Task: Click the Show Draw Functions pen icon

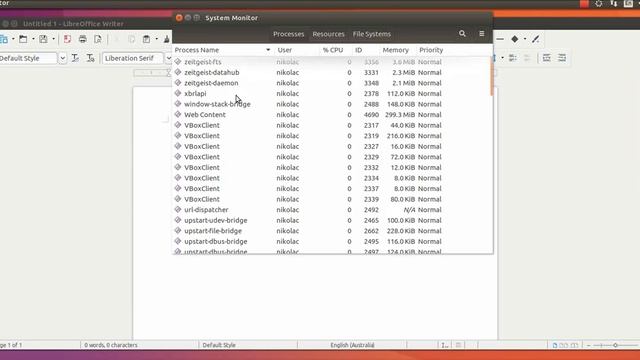Action: [536, 39]
